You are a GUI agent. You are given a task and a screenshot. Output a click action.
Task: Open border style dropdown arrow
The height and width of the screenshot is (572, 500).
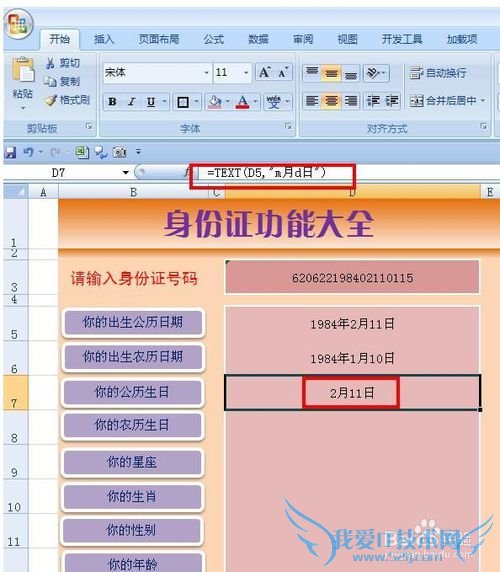point(197,101)
